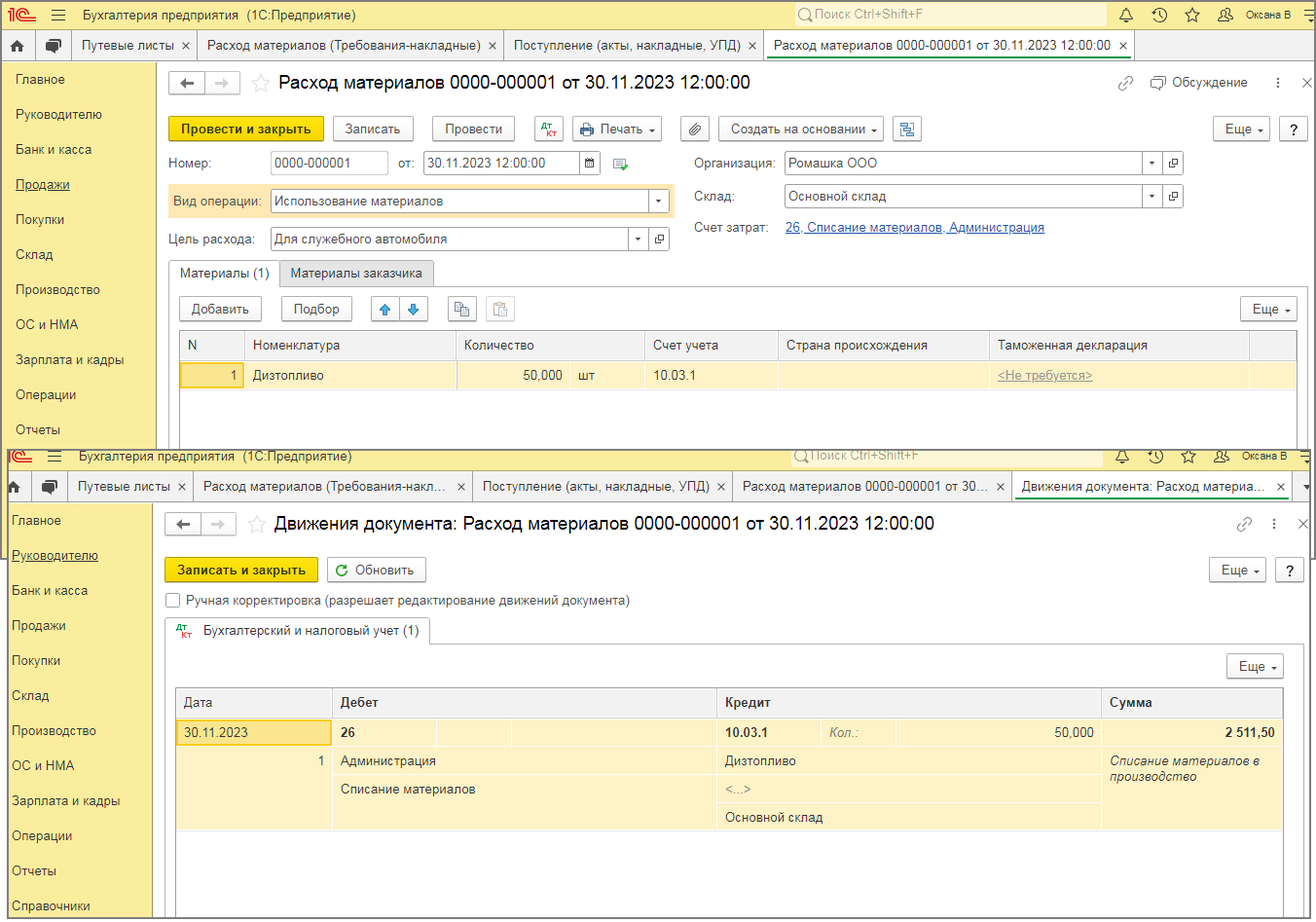Viewport: 1316px width, 922px height.
Task: Open notifications bell in the Движения документа window
Action: coord(1122,456)
